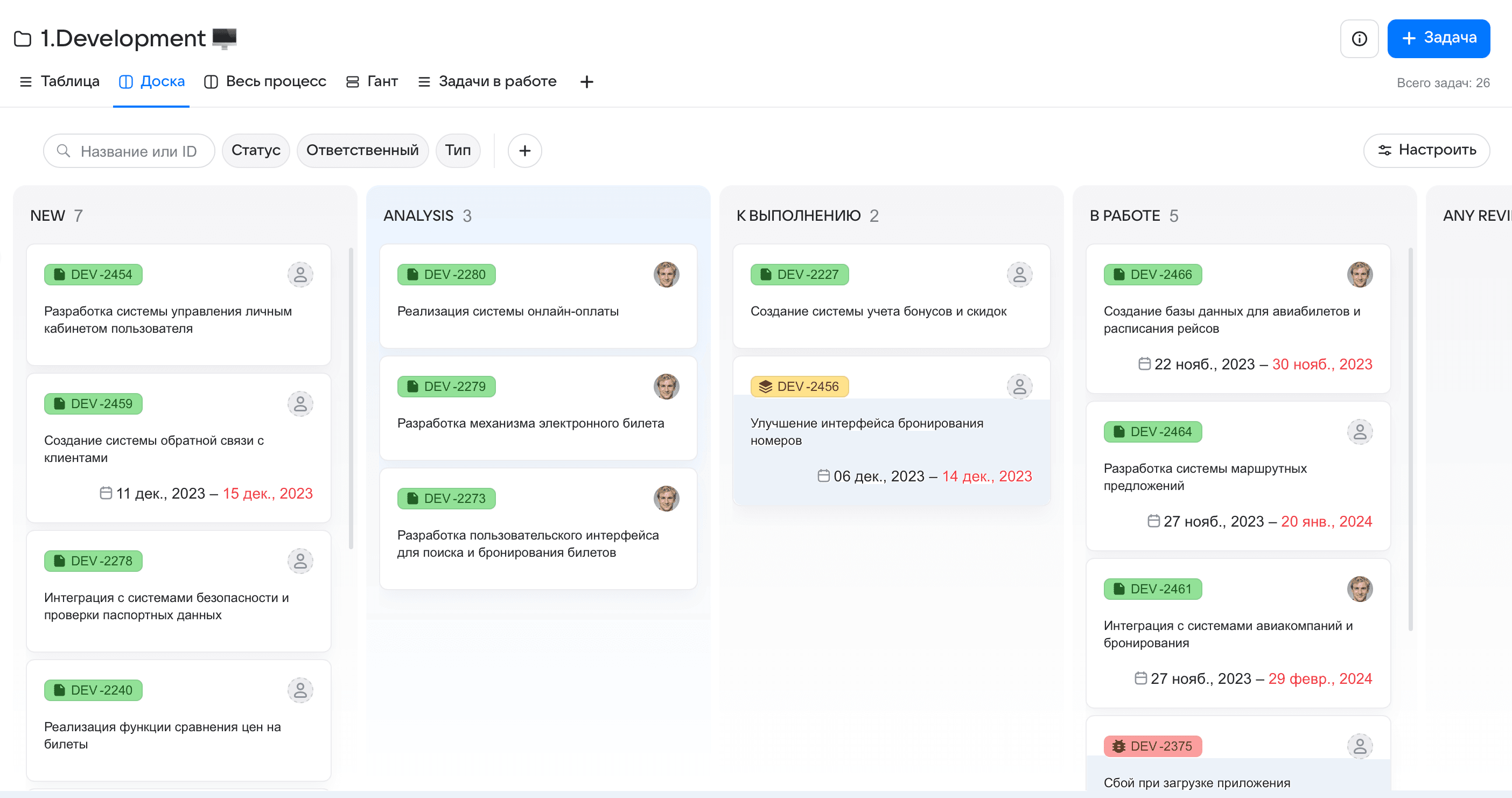1512x798 pixels.
Task: Click assignee avatar on DEV-2280 card
Action: pyautogui.click(x=666, y=275)
